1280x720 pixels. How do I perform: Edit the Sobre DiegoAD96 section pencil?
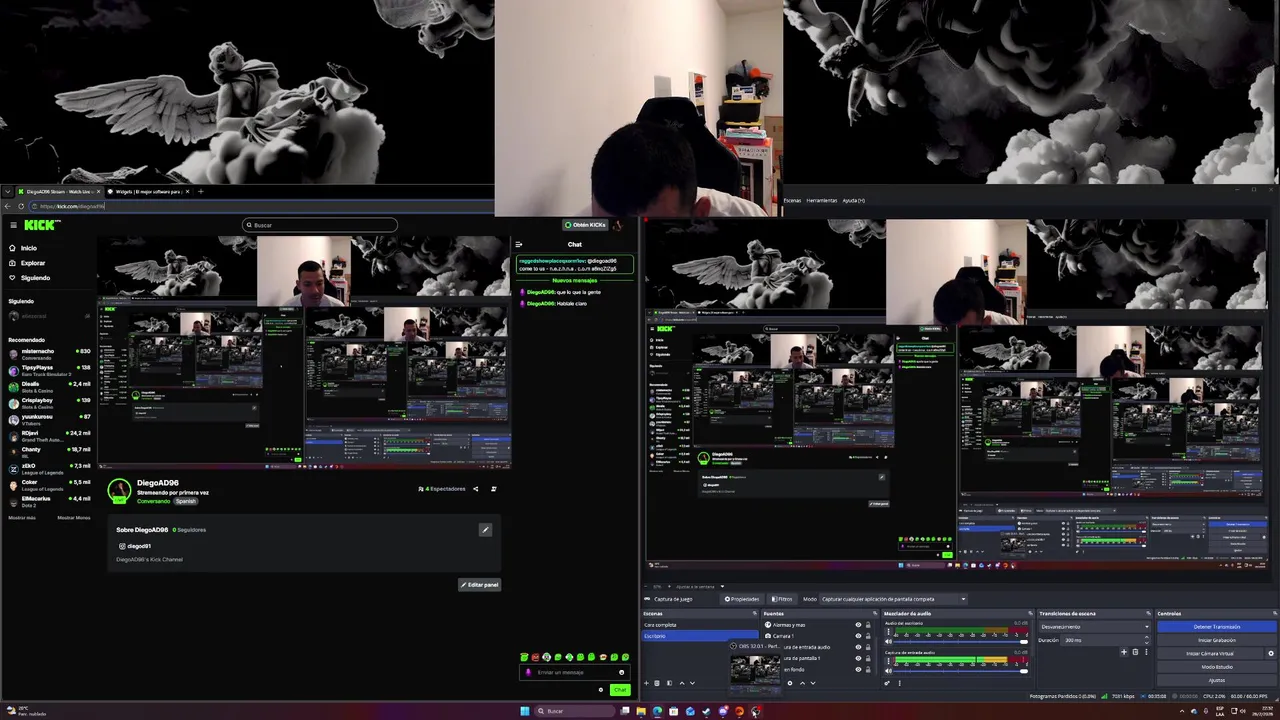[485, 530]
